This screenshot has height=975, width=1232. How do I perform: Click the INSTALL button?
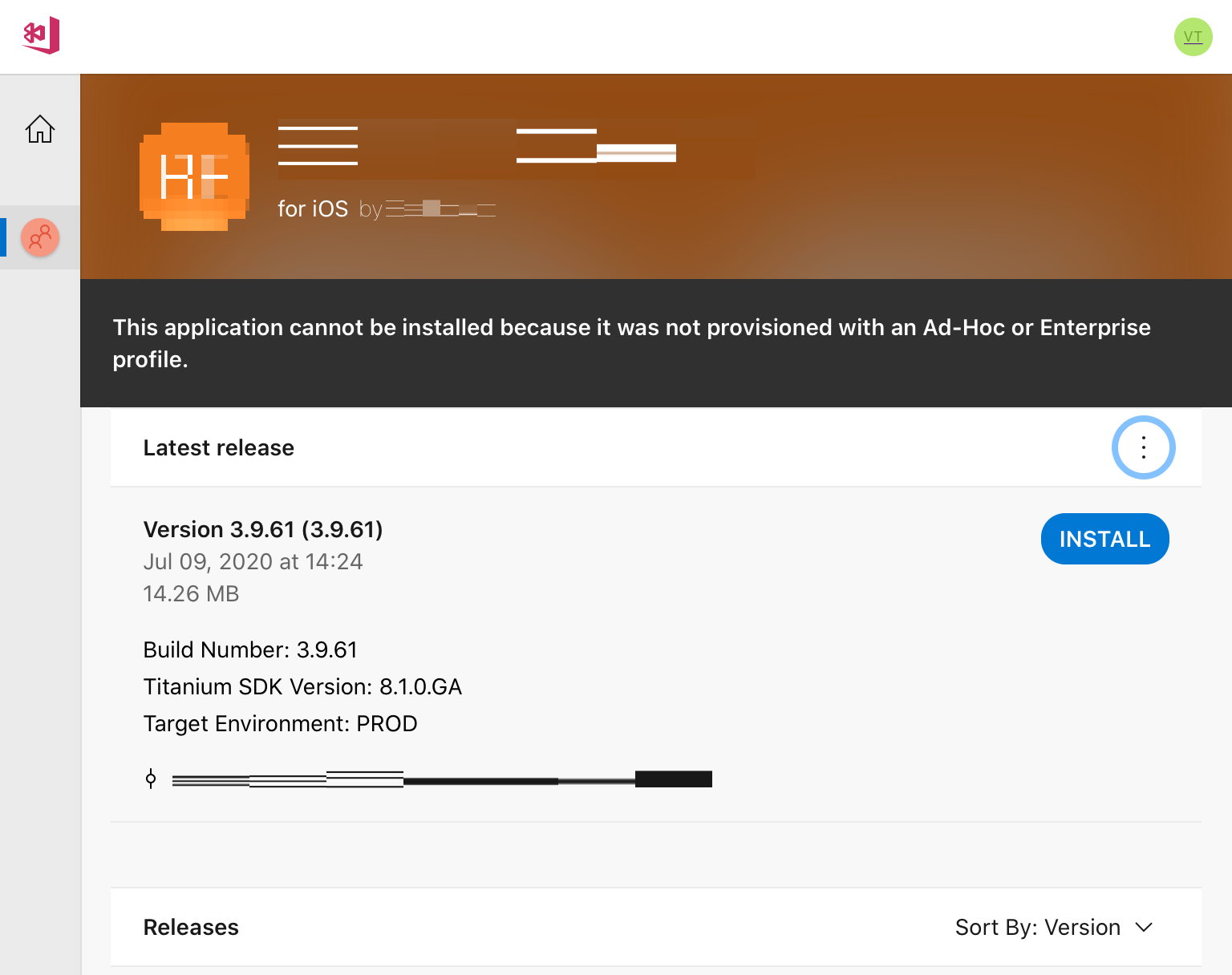click(x=1104, y=539)
